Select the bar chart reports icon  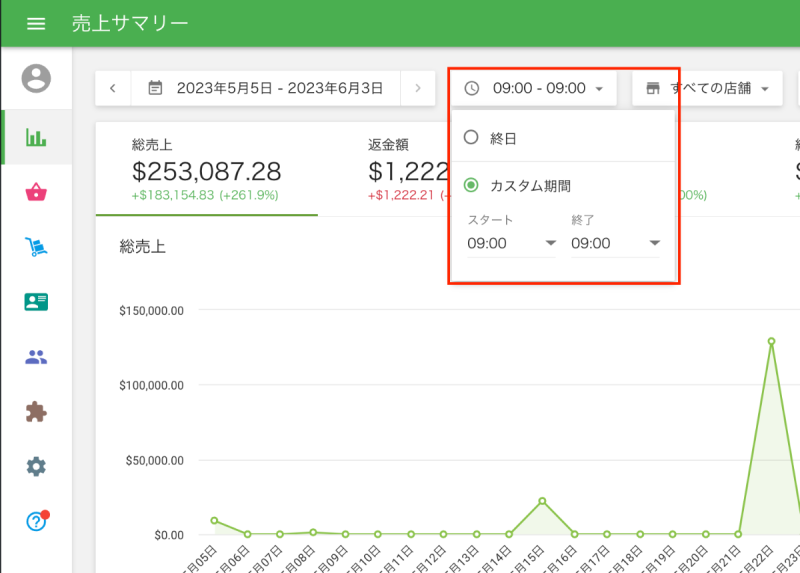pyautogui.click(x=36, y=138)
